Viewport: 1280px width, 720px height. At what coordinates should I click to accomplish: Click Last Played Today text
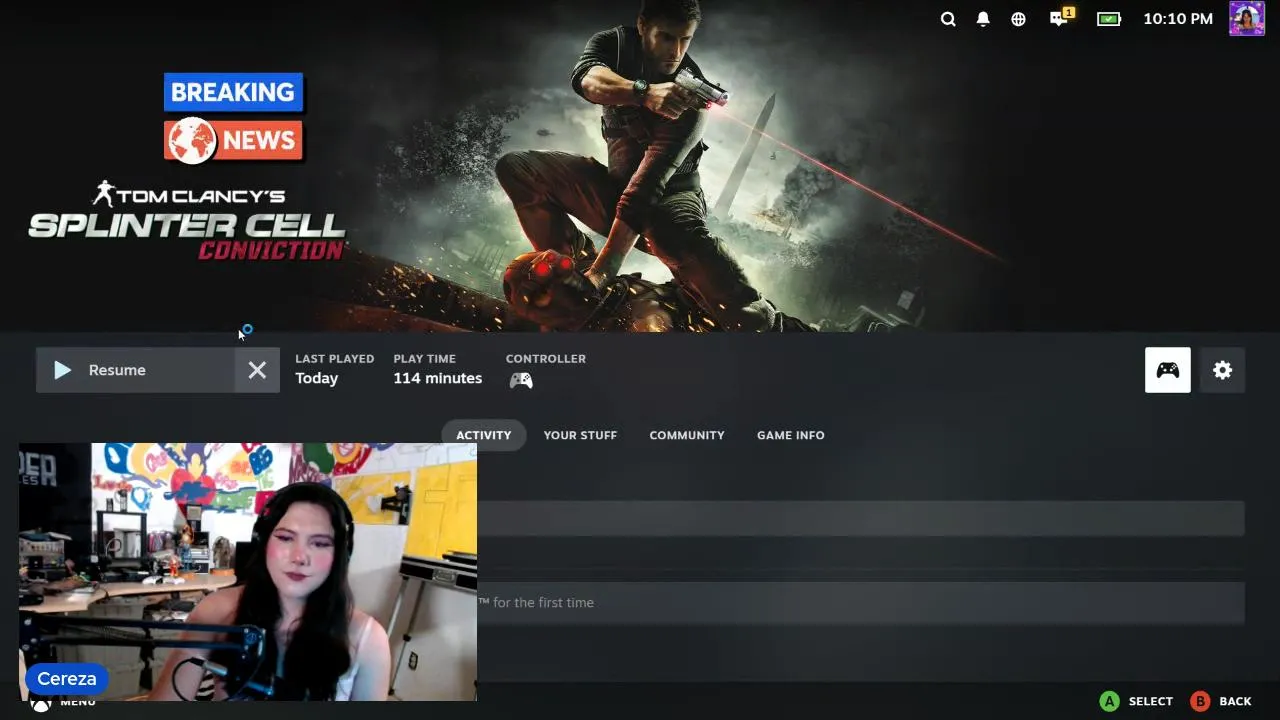(334, 369)
